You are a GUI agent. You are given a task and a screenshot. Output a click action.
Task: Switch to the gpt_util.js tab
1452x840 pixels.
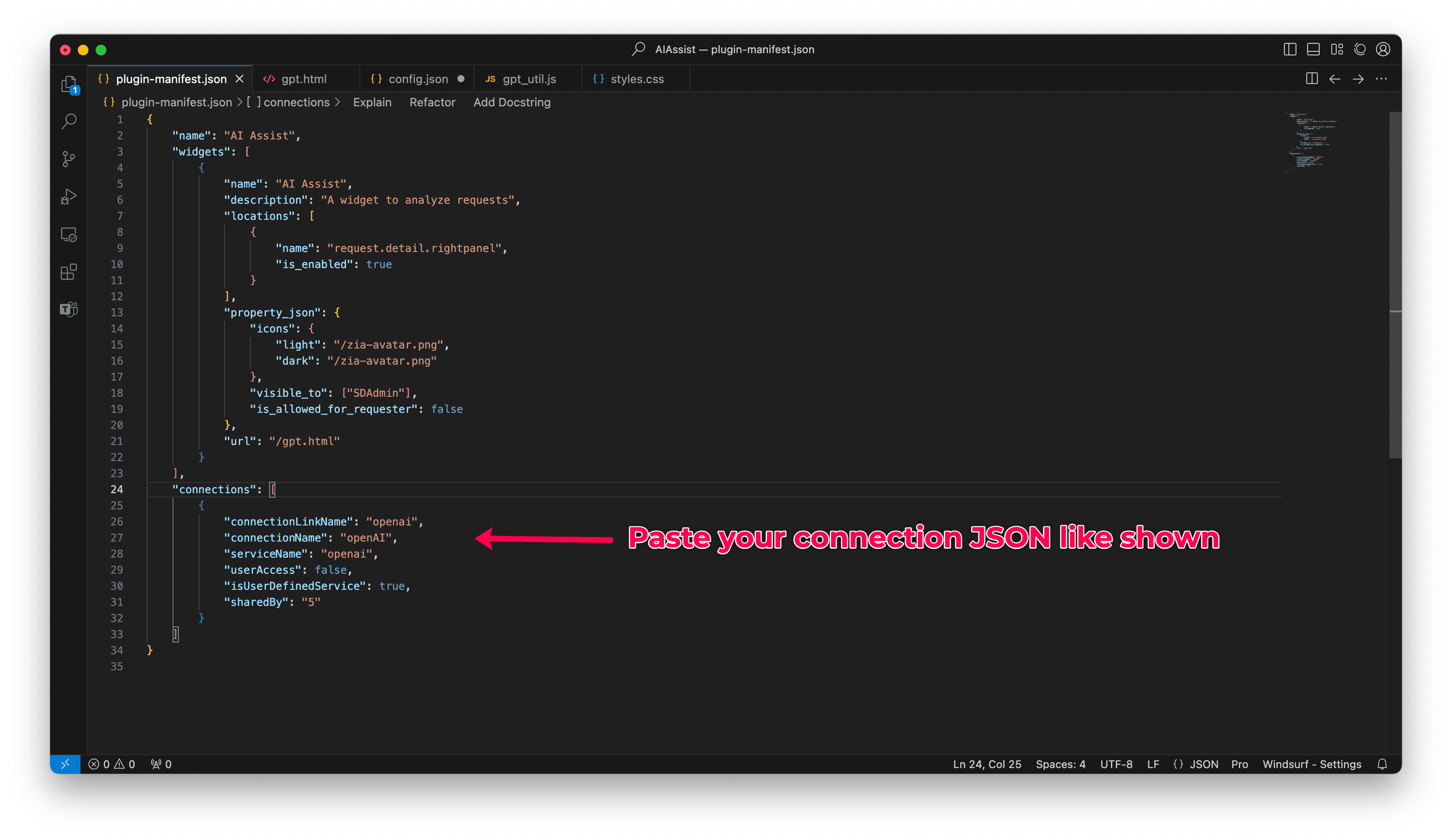point(528,79)
